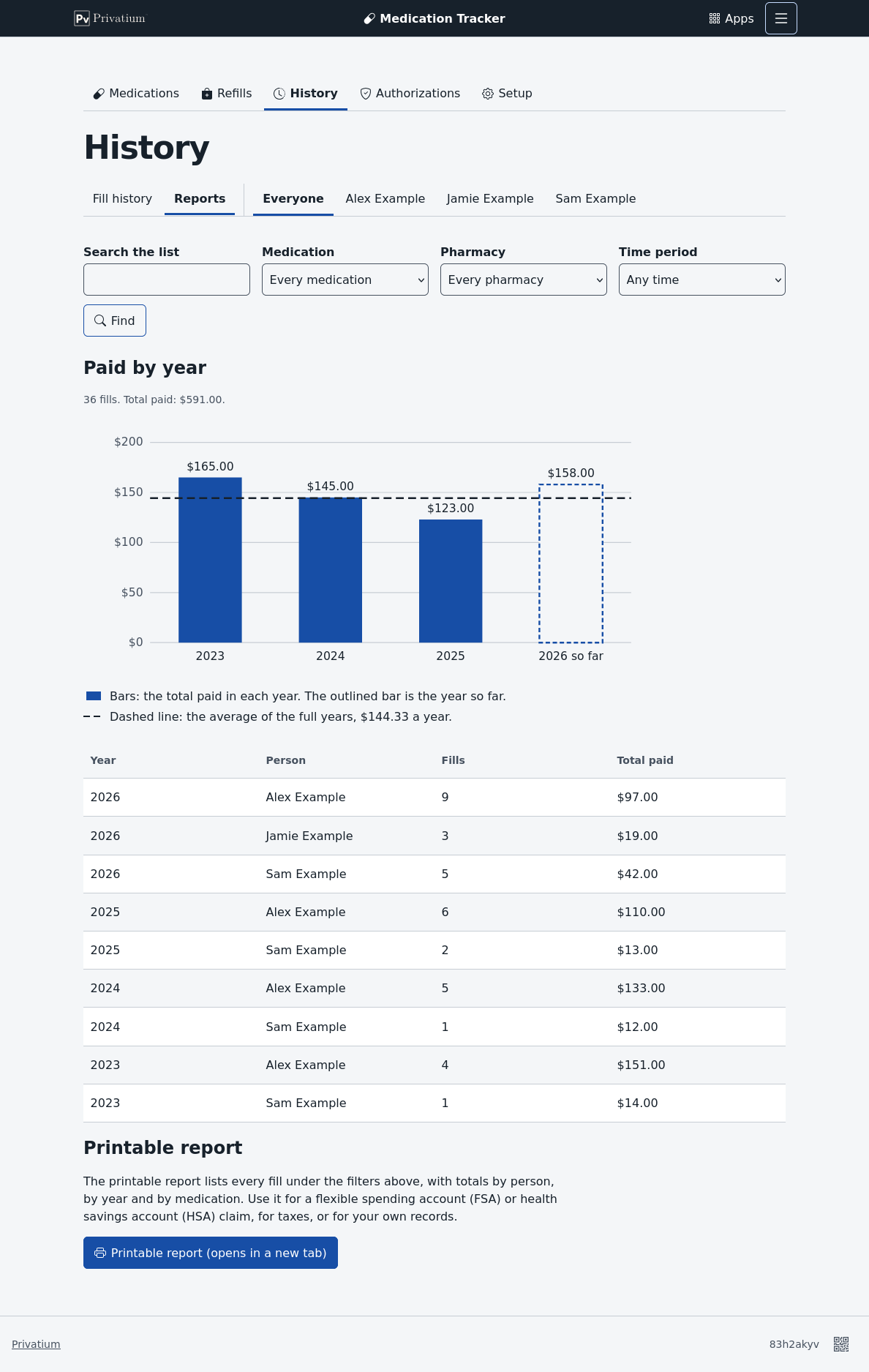The height and width of the screenshot is (1372, 869).
Task: Click the 83h2akyv code in footer
Action: pyautogui.click(x=794, y=1344)
